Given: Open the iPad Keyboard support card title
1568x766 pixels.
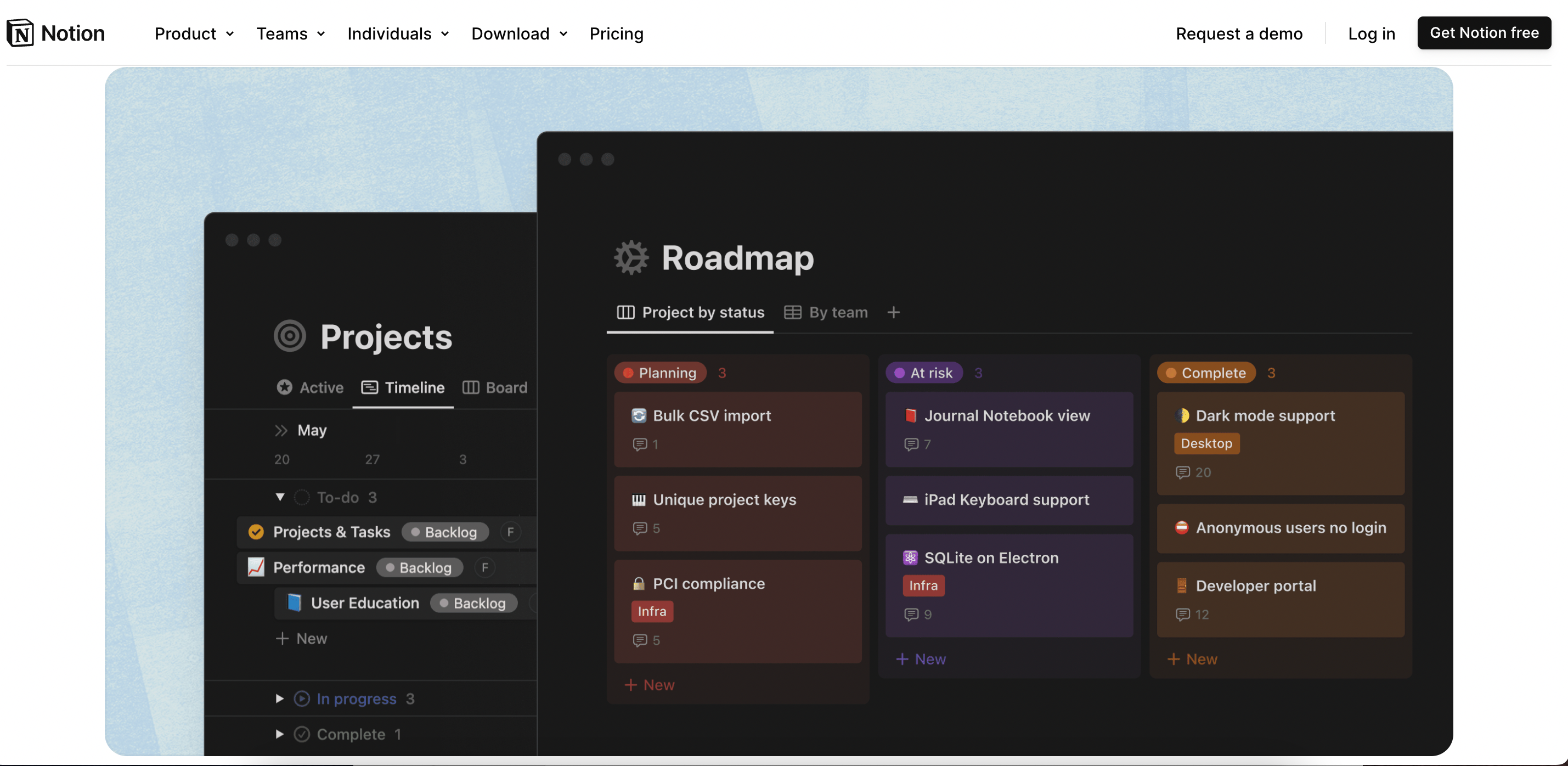Looking at the screenshot, I should coord(1007,500).
